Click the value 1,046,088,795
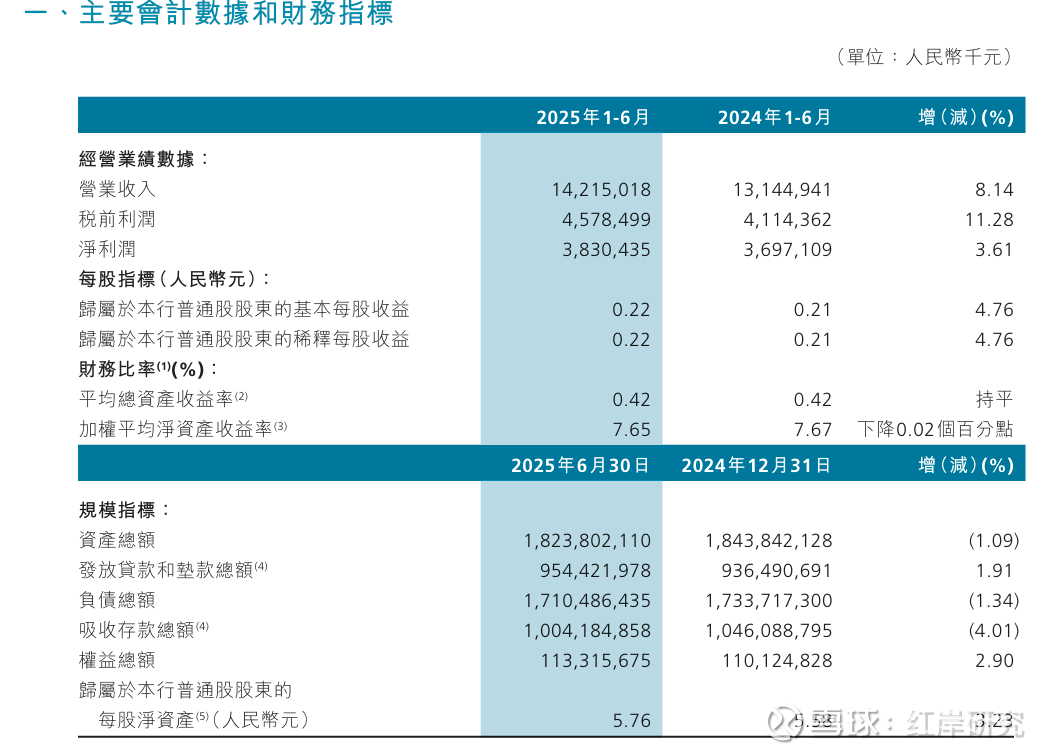 [x=768, y=631]
